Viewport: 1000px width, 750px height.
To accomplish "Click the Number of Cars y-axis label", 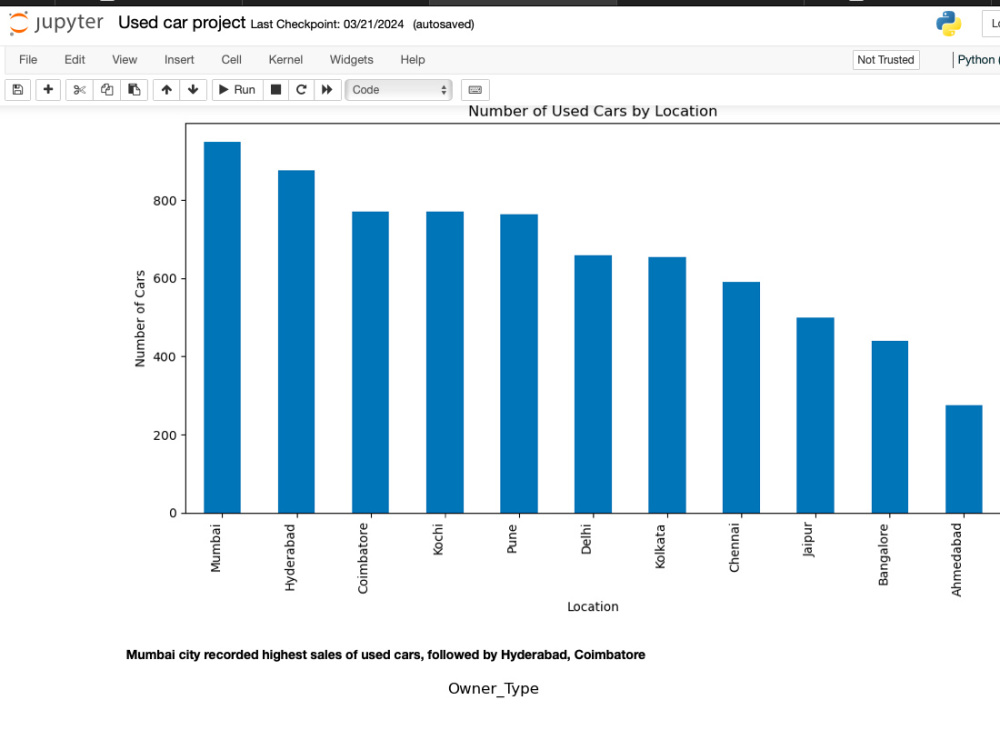I will tap(140, 318).
